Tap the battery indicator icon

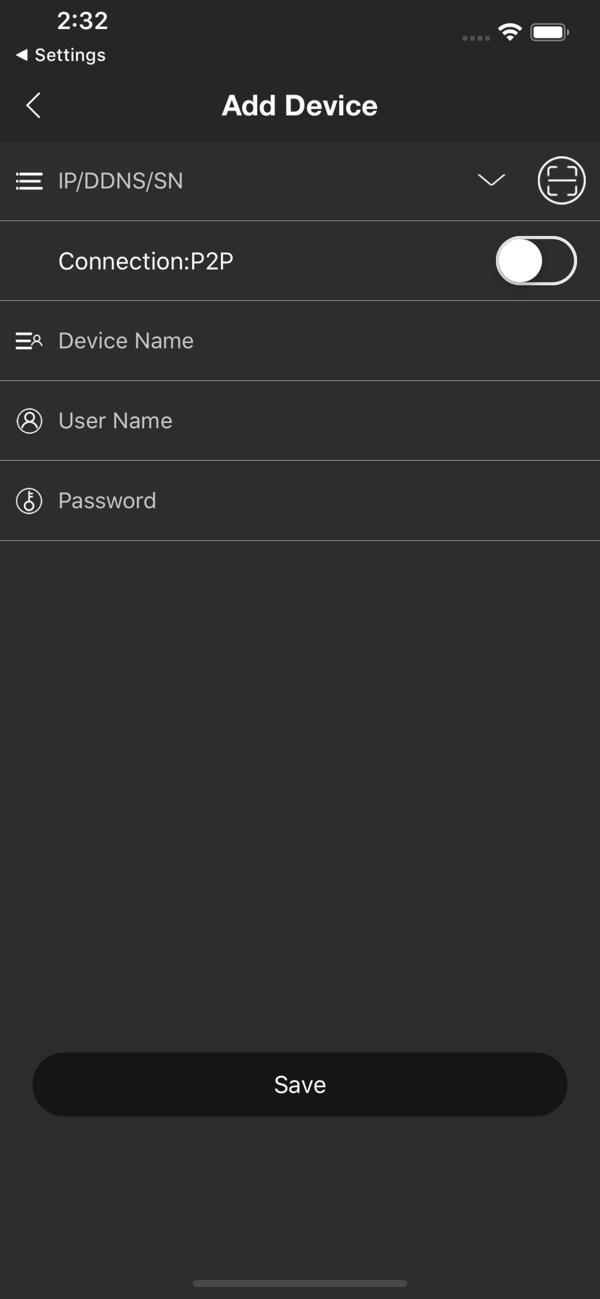point(549,33)
